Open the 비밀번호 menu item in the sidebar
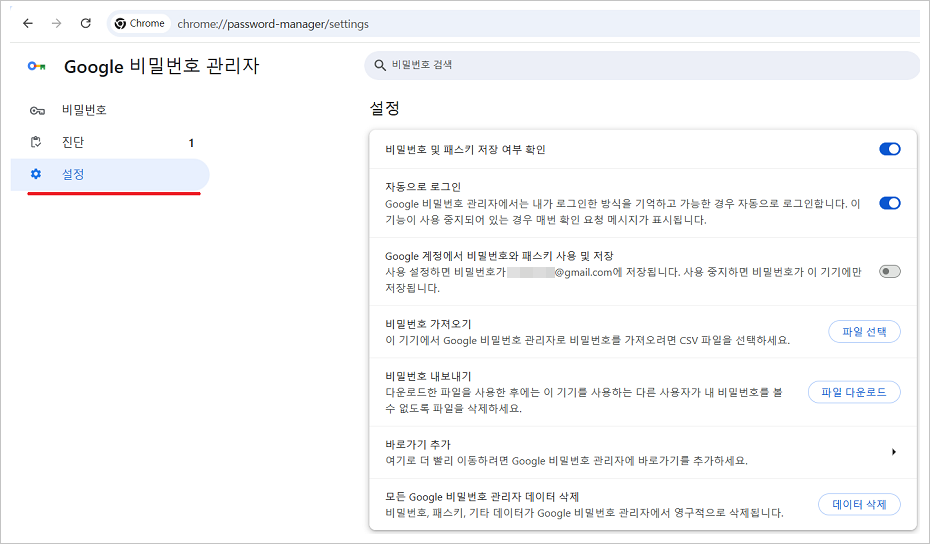This screenshot has width=930, height=544. click(110, 110)
